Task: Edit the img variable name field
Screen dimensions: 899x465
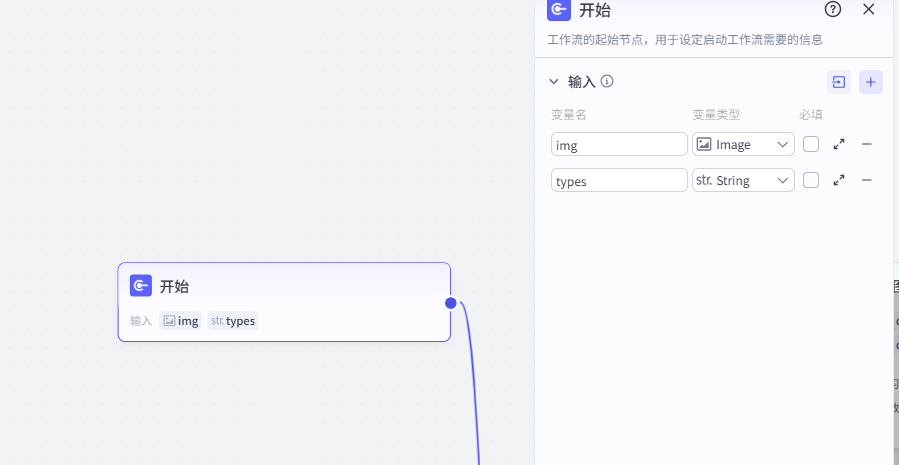Action: (x=619, y=144)
